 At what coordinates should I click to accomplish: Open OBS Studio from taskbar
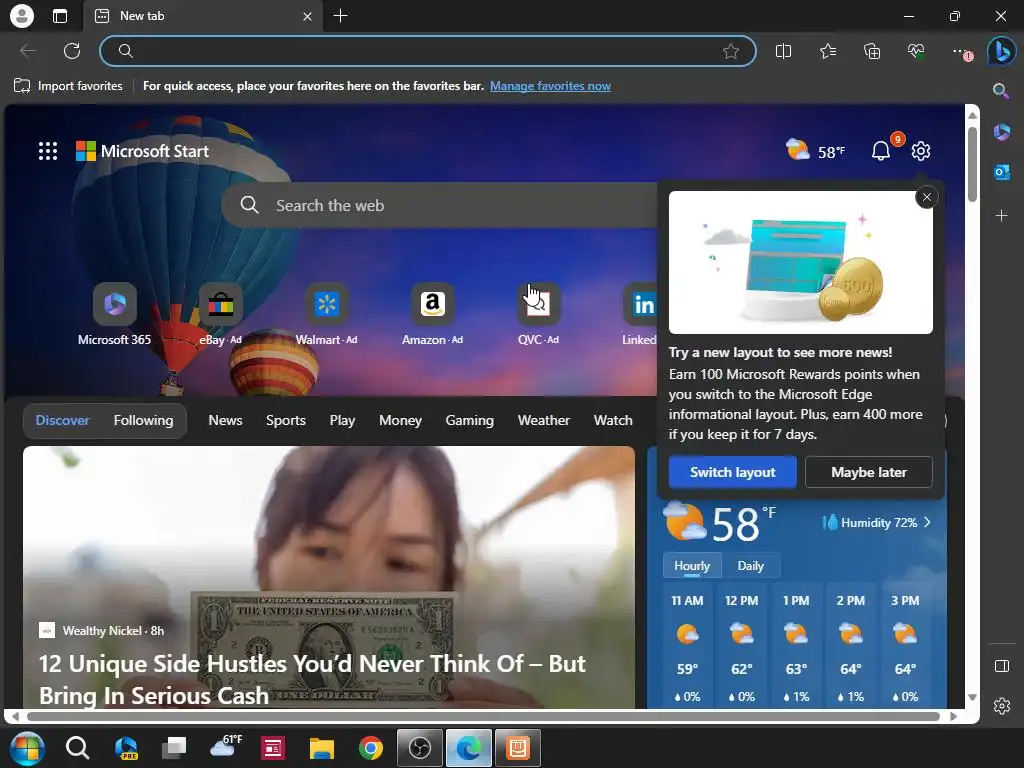(x=419, y=748)
